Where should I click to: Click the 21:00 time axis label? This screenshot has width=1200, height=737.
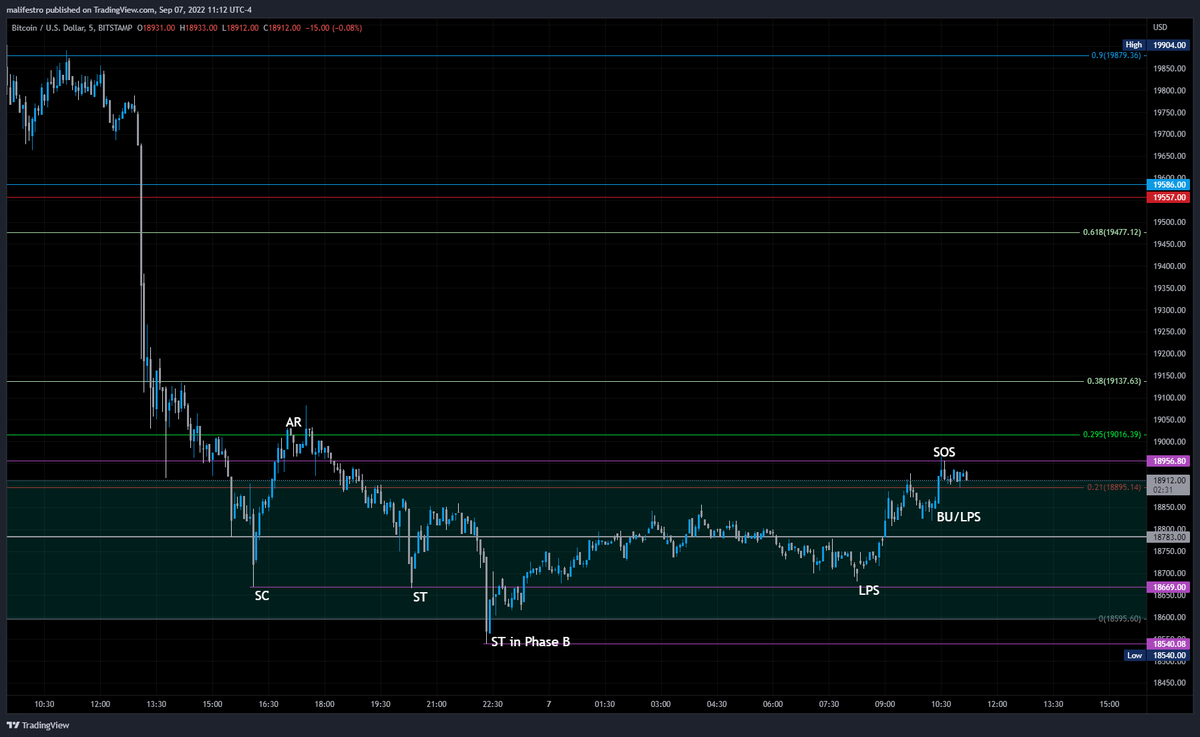(436, 704)
